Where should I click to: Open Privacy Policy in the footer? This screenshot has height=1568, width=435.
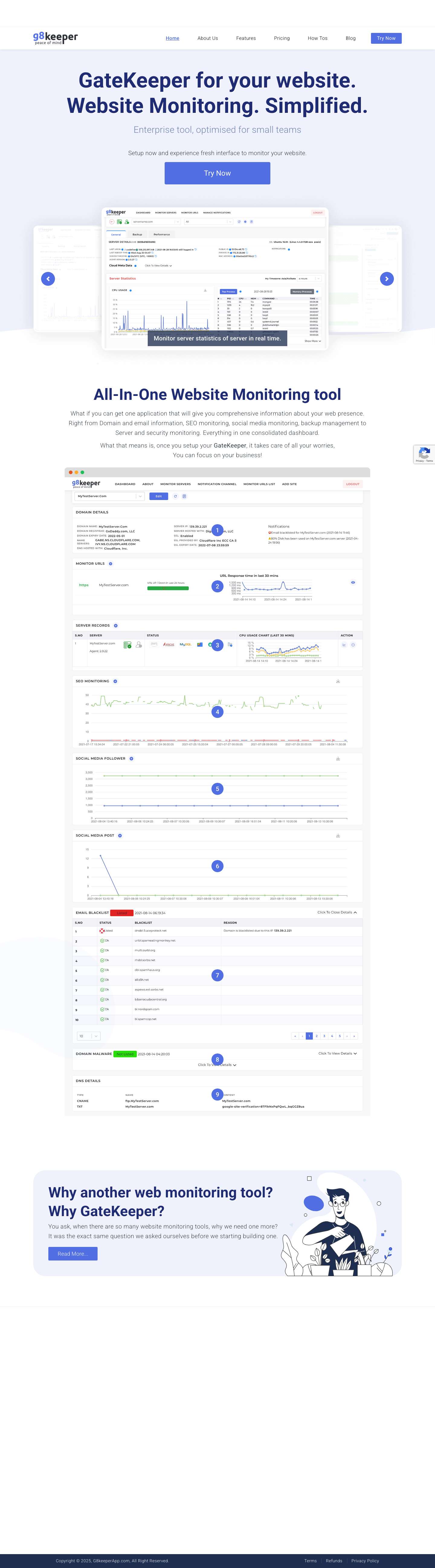[365, 1561]
